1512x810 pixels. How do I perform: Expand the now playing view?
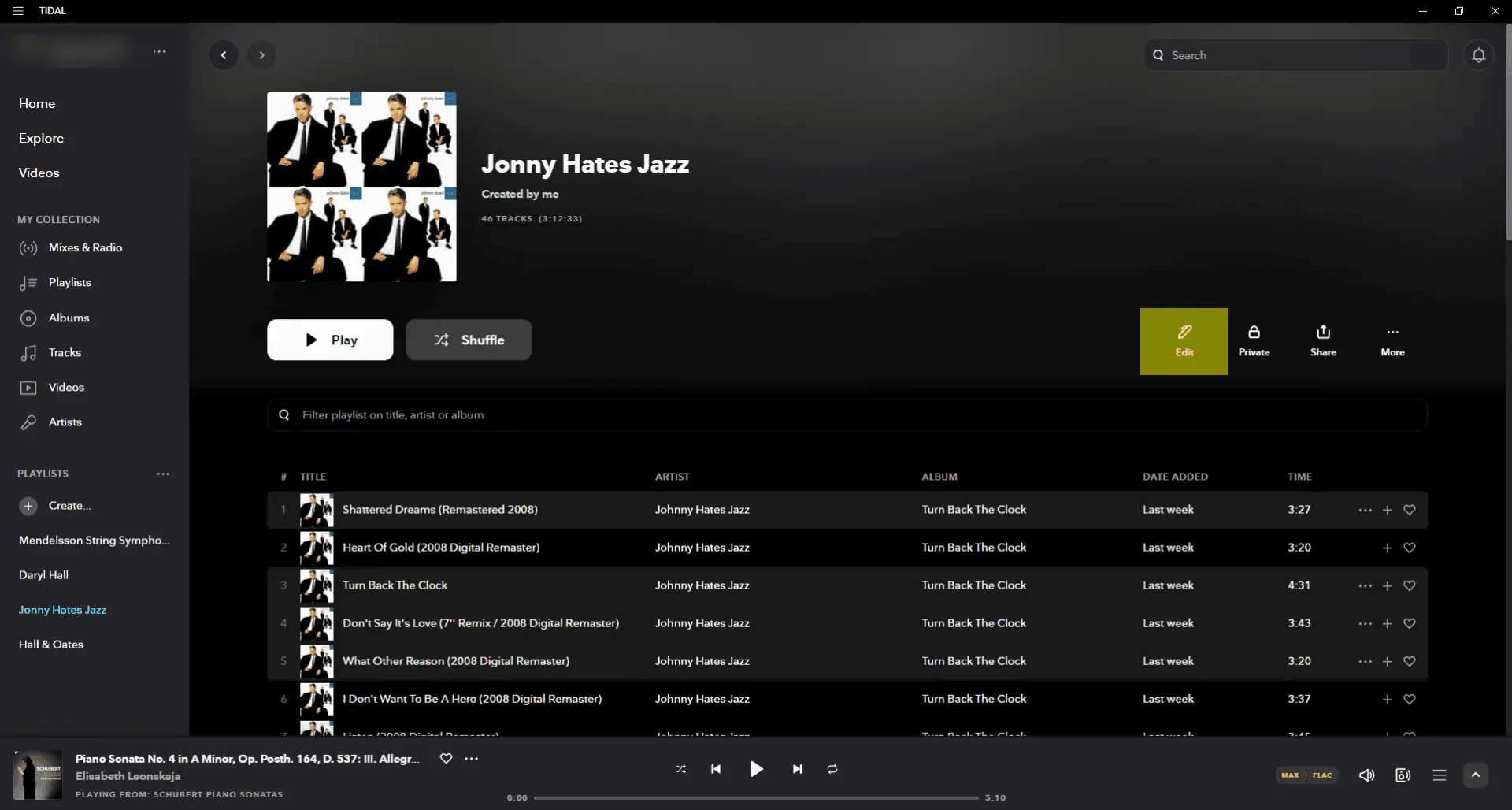pyautogui.click(x=1475, y=775)
